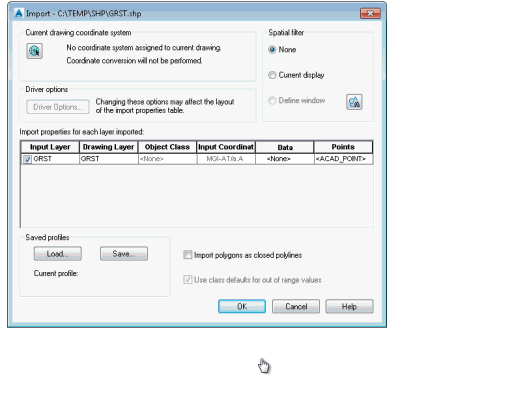Click the define window selection icon
This screenshot has width=529, height=400.
(x=354, y=102)
